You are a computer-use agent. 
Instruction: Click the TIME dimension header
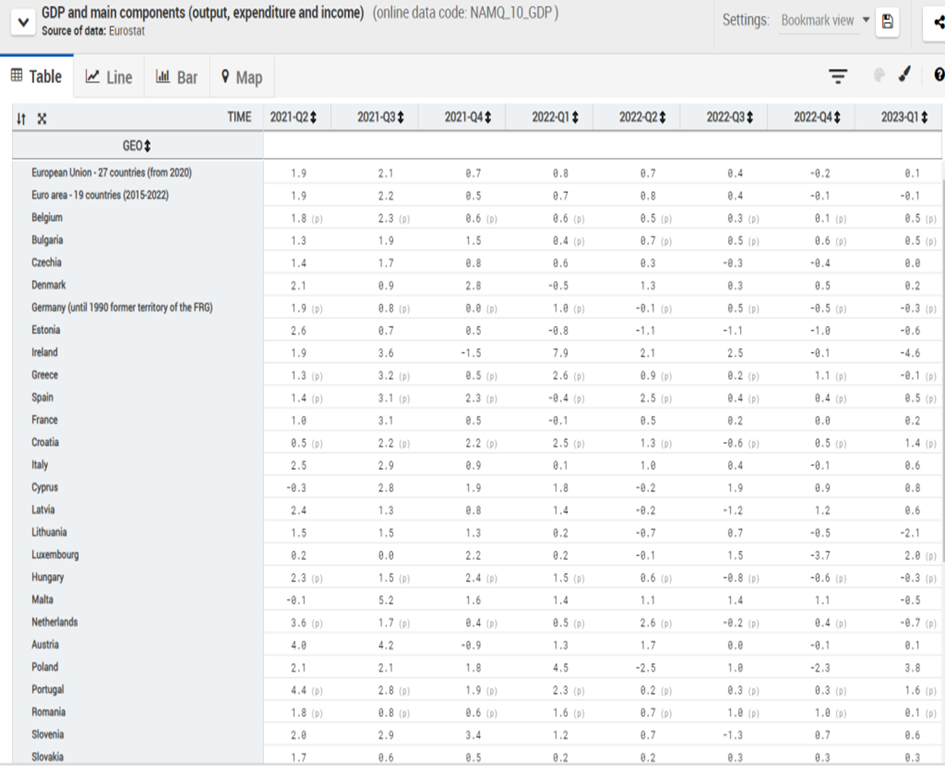pyautogui.click(x=239, y=117)
